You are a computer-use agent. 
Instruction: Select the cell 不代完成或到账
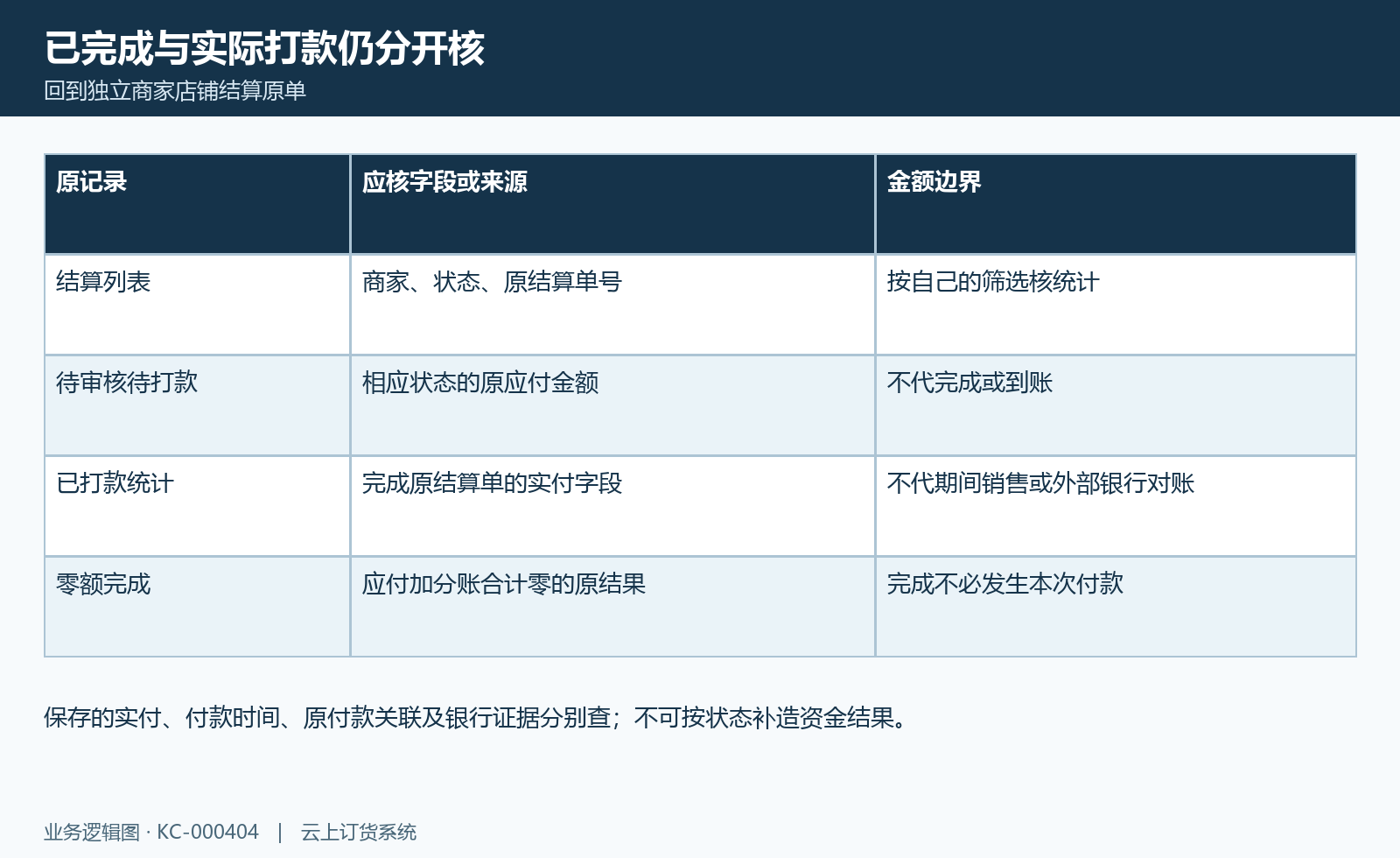point(1116,405)
